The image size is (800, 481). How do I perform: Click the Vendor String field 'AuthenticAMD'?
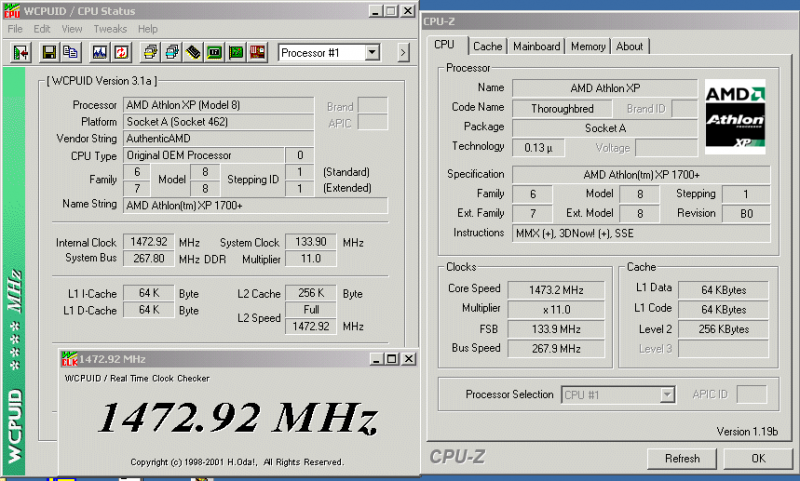pos(218,139)
